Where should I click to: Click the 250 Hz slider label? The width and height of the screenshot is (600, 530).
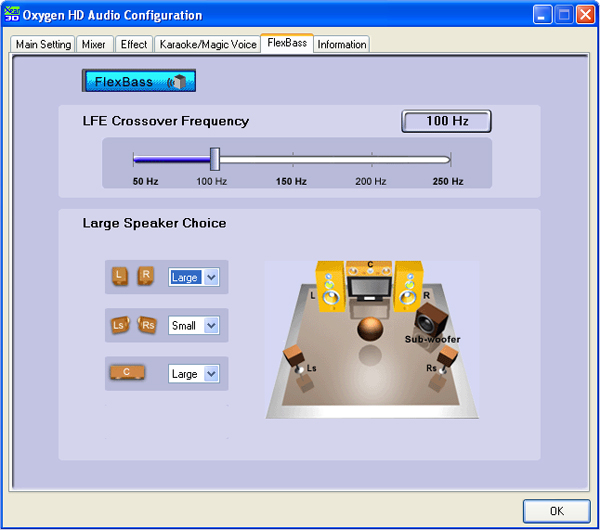(x=448, y=181)
